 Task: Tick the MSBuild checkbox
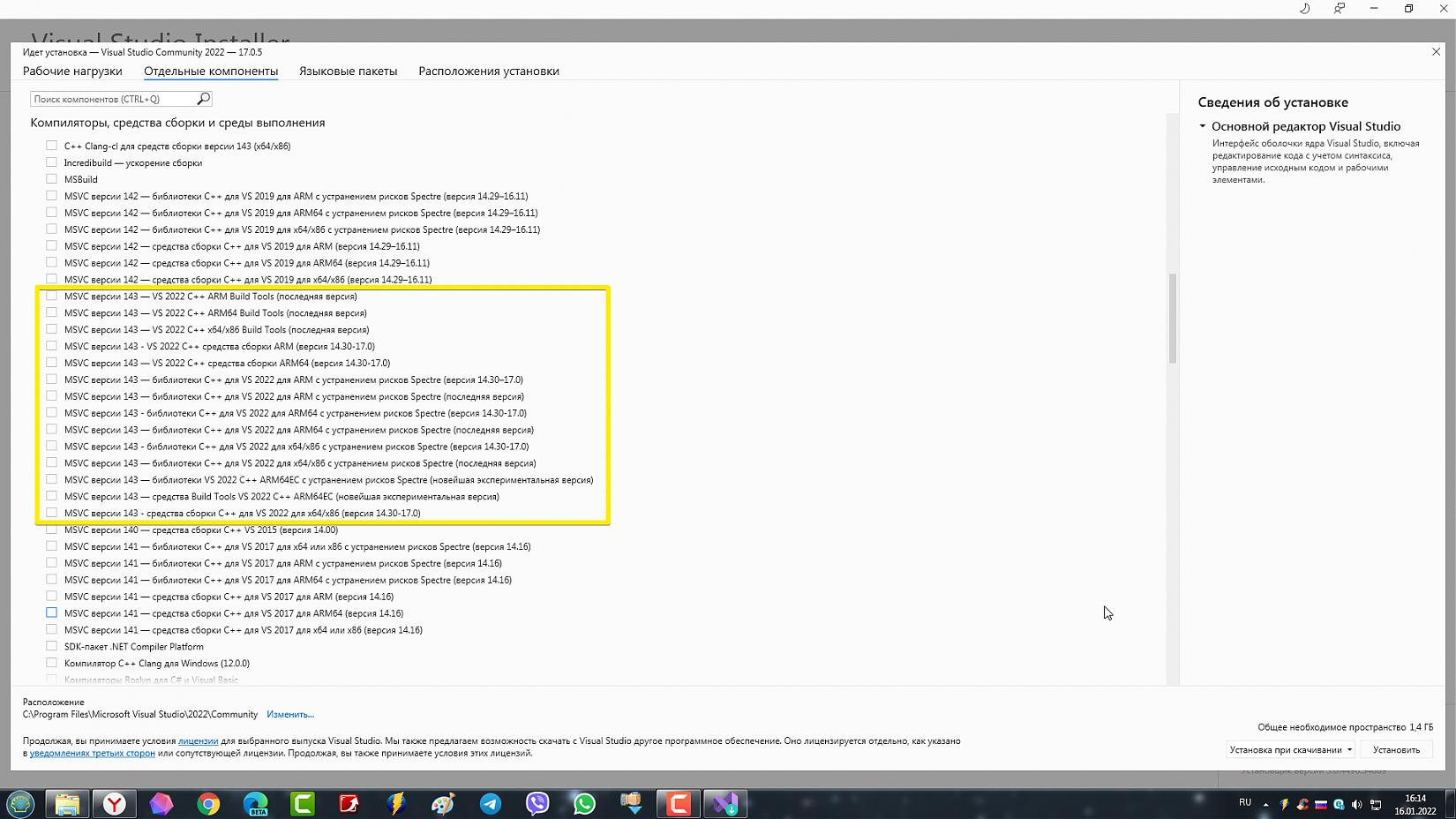point(51,179)
